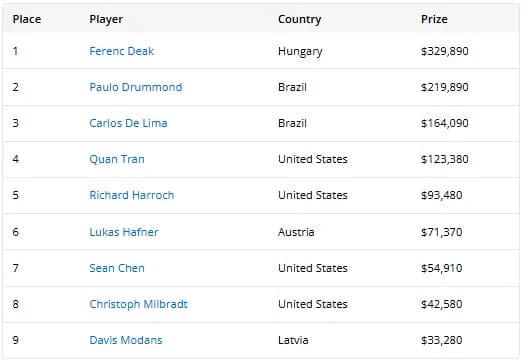The height and width of the screenshot is (361, 529).
Task: Open Quan Tran player page
Action: click(117, 159)
